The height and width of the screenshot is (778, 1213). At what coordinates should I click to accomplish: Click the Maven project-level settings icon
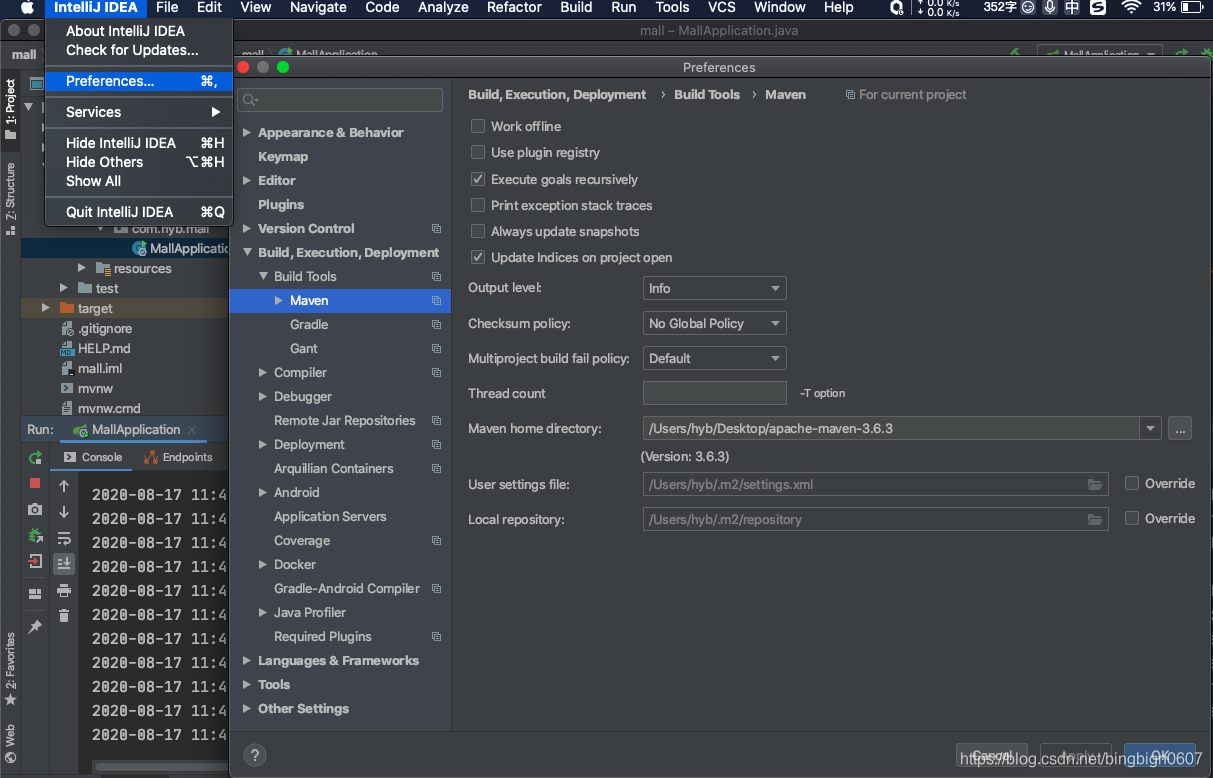pos(436,301)
